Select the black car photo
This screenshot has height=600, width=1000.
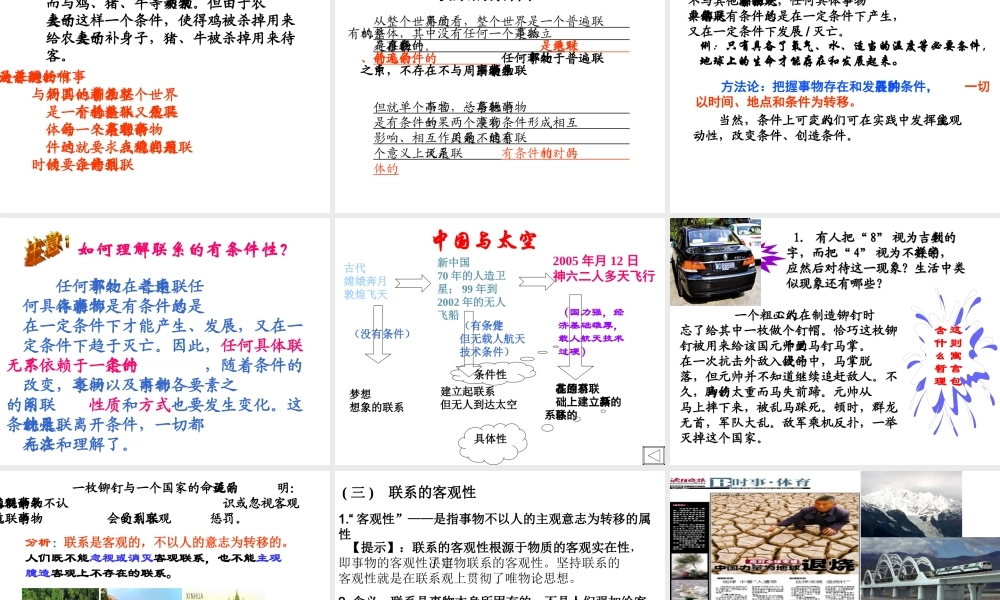point(715,261)
